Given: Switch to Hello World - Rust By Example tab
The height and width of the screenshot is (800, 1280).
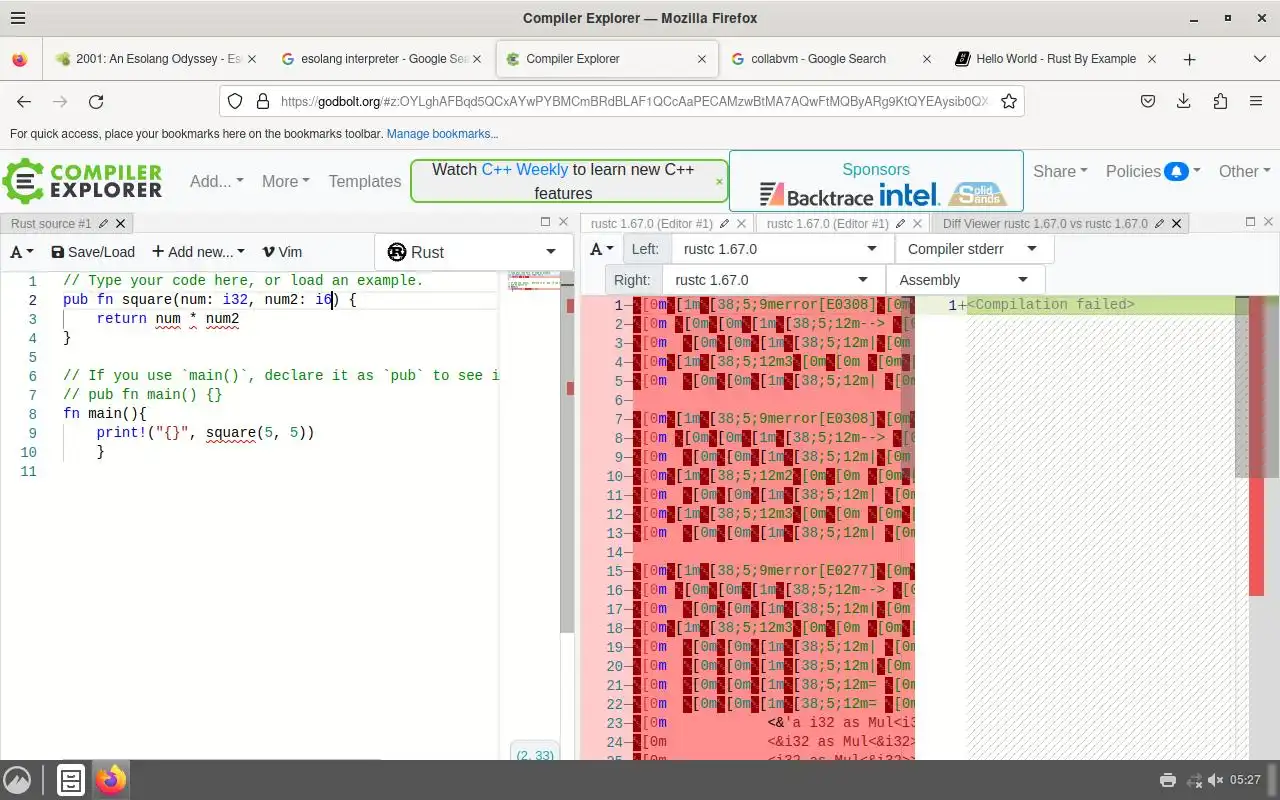Looking at the screenshot, I should click(x=1056, y=59).
